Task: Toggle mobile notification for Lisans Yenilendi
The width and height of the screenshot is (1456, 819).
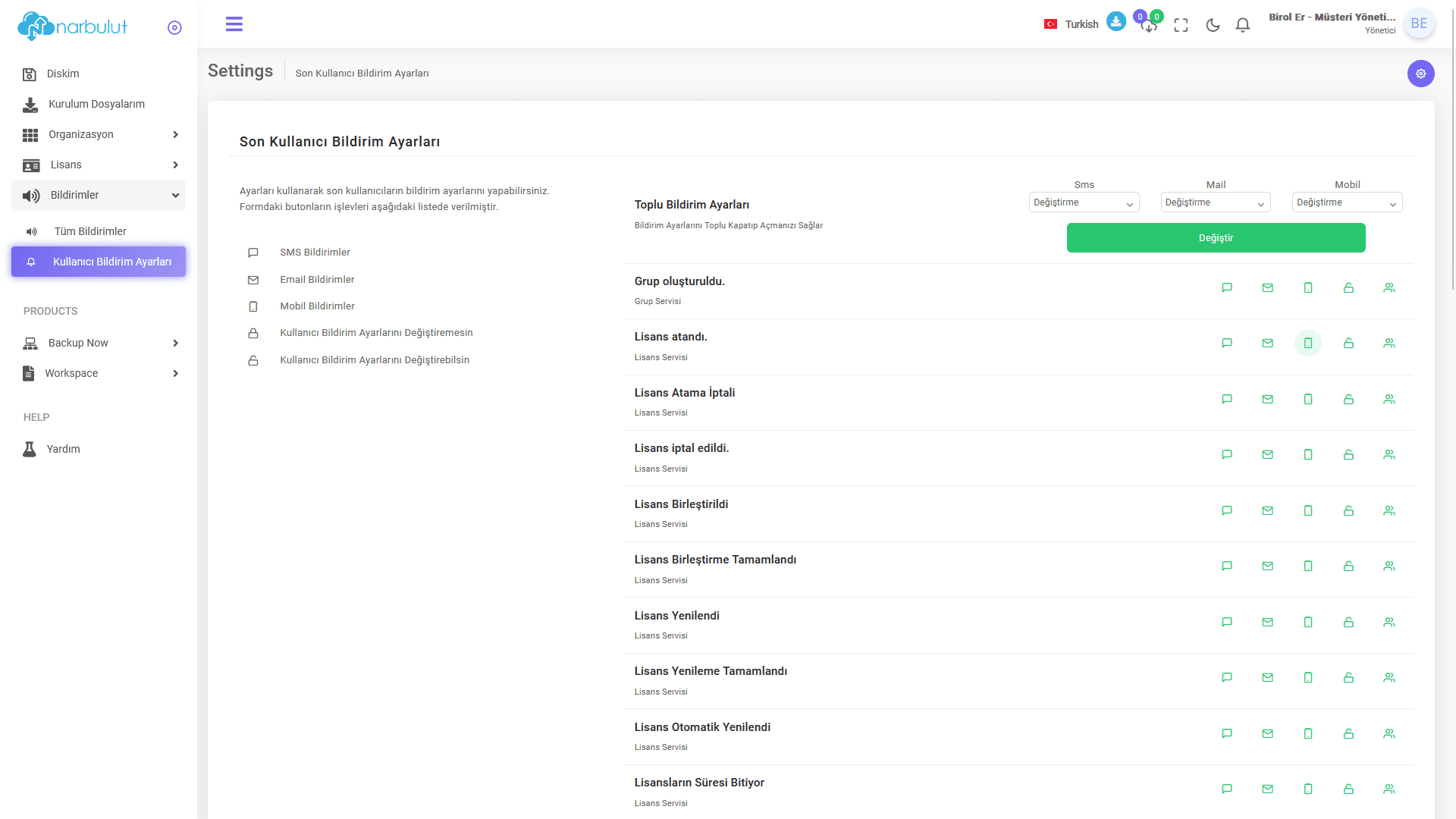Action: pos(1308,623)
